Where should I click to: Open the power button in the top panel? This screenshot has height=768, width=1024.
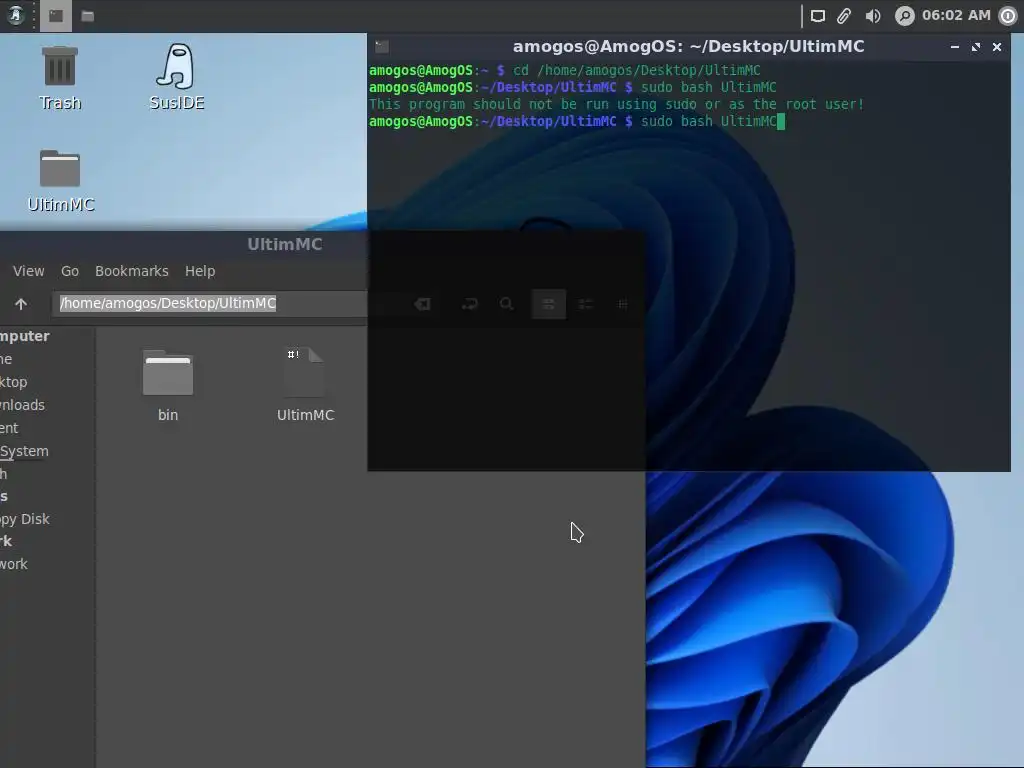click(x=1009, y=16)
